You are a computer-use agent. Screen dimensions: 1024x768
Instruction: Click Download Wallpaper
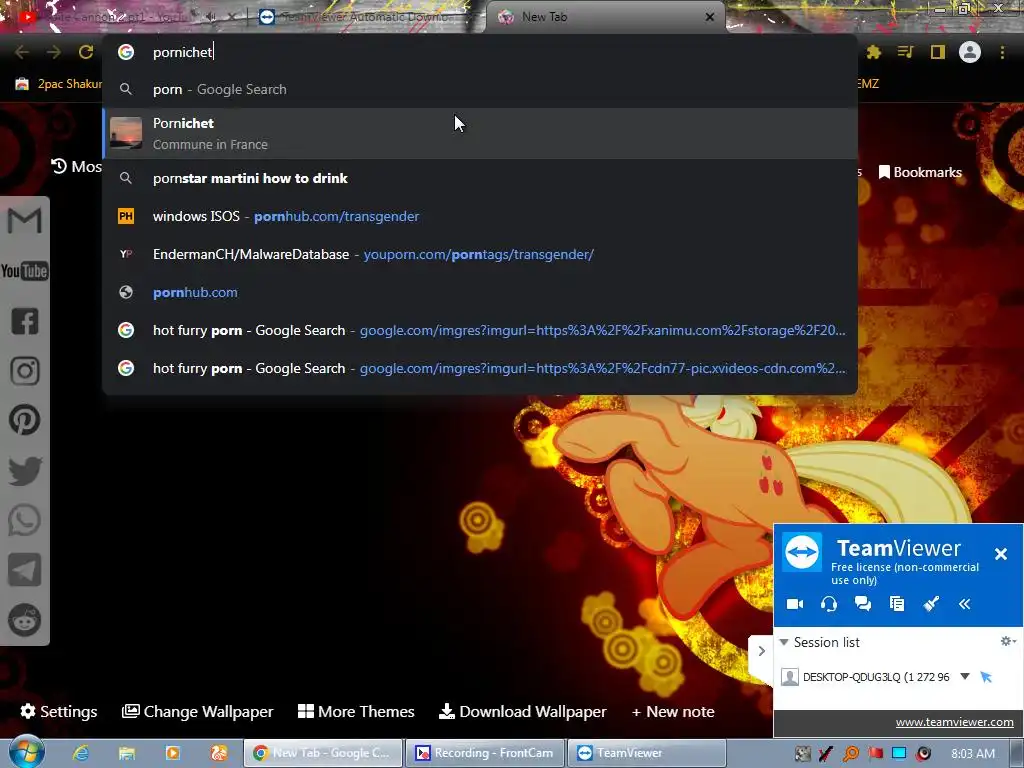522,712
